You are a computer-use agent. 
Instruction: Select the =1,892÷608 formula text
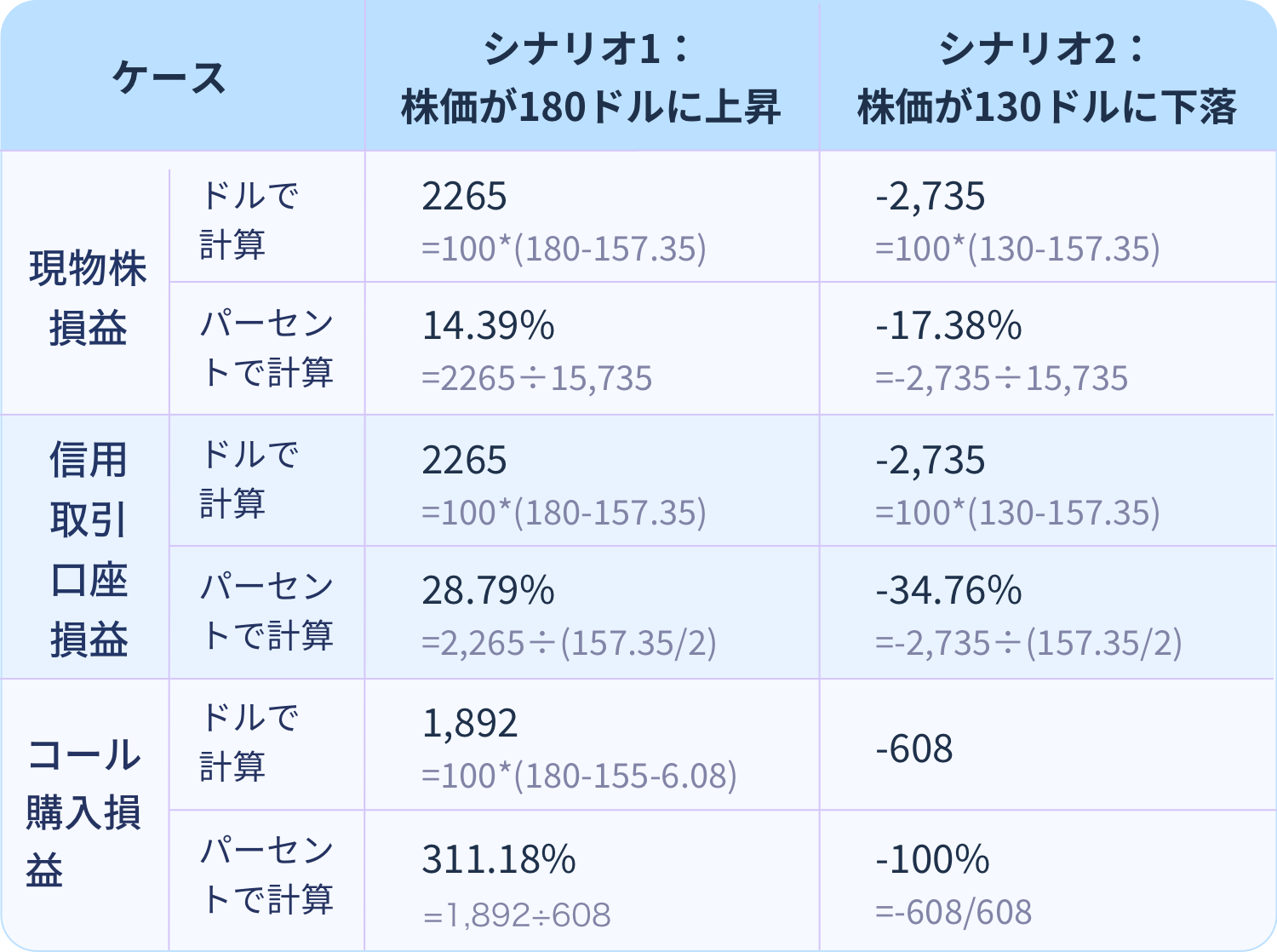click(x=517, y=915)
